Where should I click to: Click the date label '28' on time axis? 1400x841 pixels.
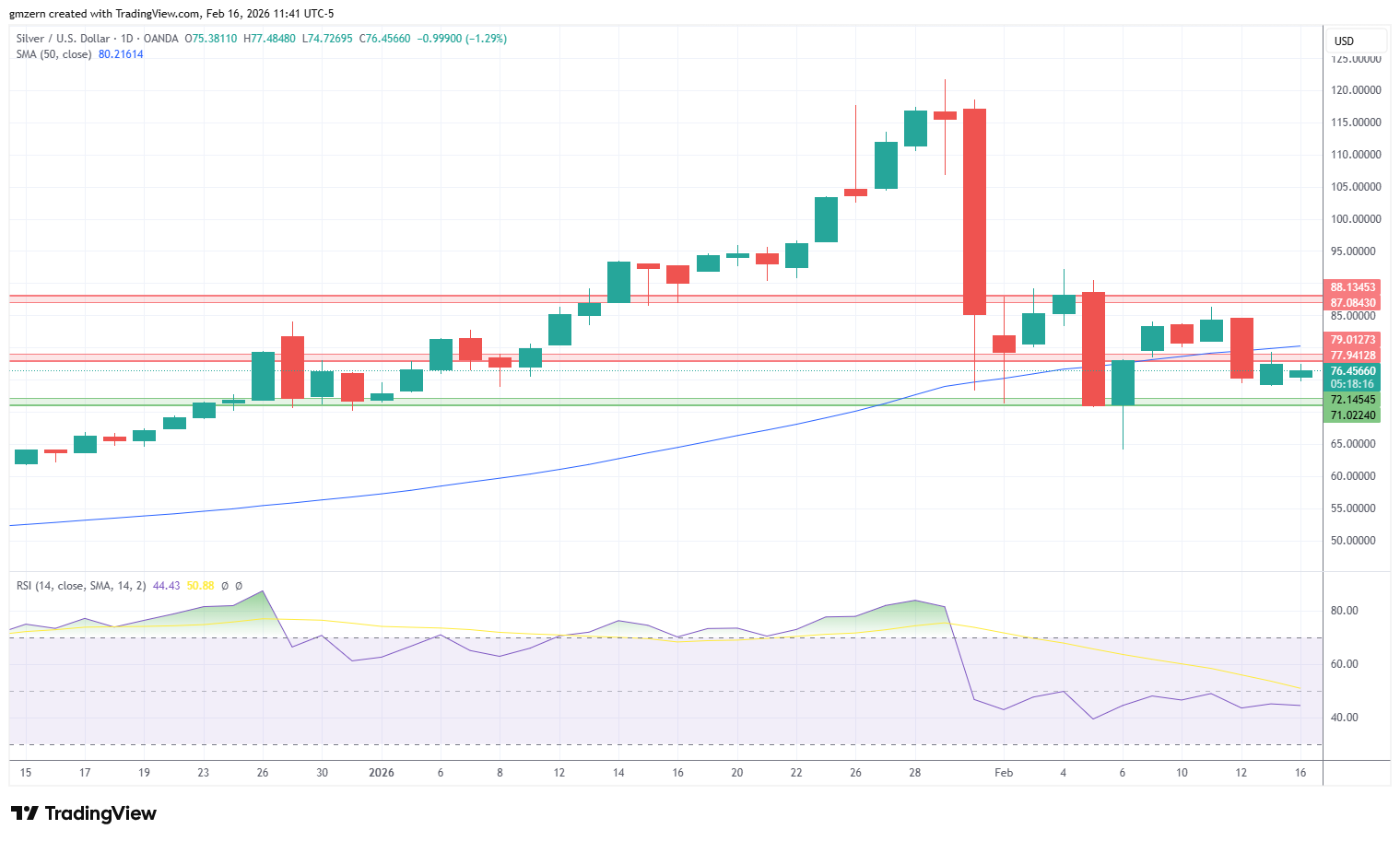(914, 773)
